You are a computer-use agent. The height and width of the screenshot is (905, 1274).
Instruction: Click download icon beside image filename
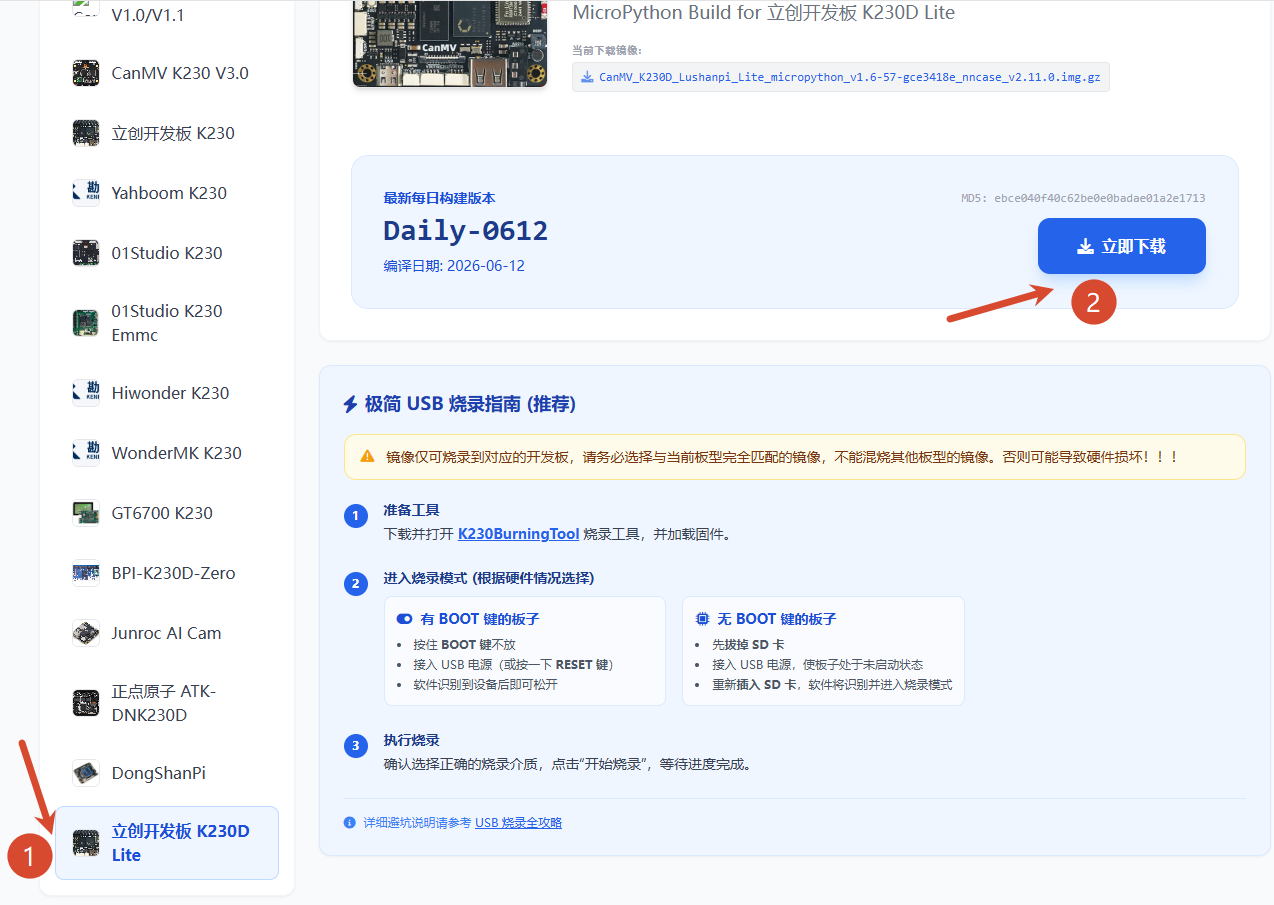(587, 77)
